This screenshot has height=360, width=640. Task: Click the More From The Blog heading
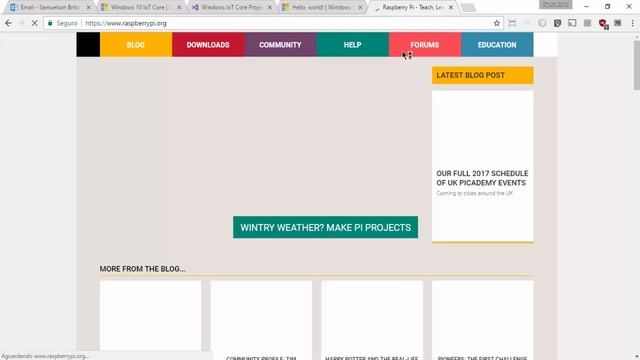click(142, 269)
